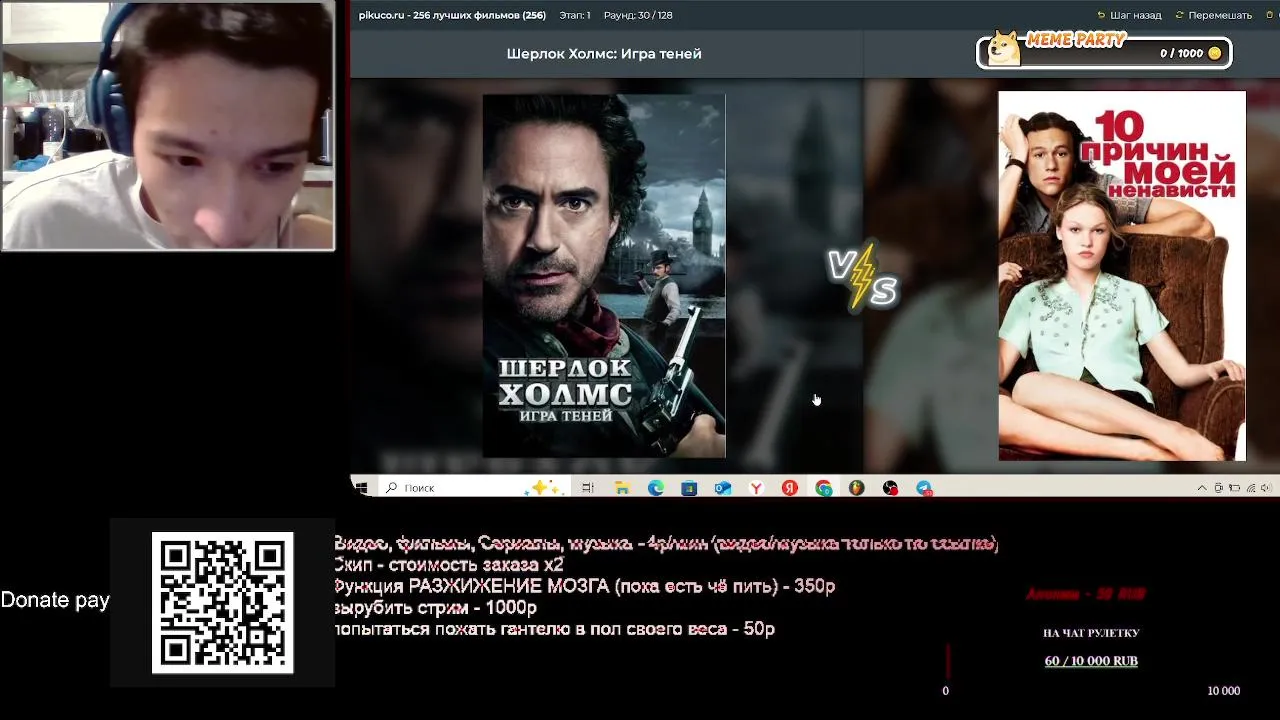Click the Doge icon on Meme Party
This screenshot has width=1280, height=720.
coord(1003,48)
